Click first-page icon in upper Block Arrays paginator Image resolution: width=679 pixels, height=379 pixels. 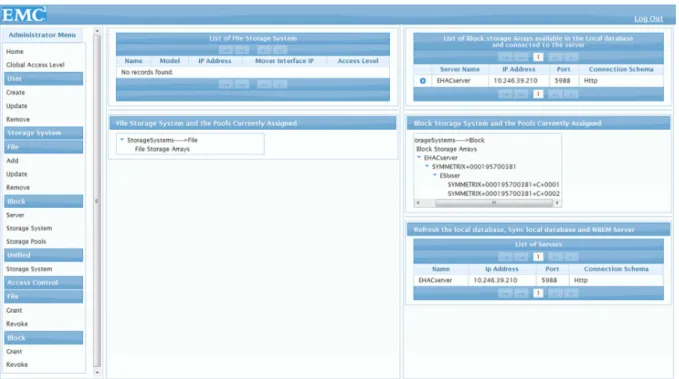505,57
